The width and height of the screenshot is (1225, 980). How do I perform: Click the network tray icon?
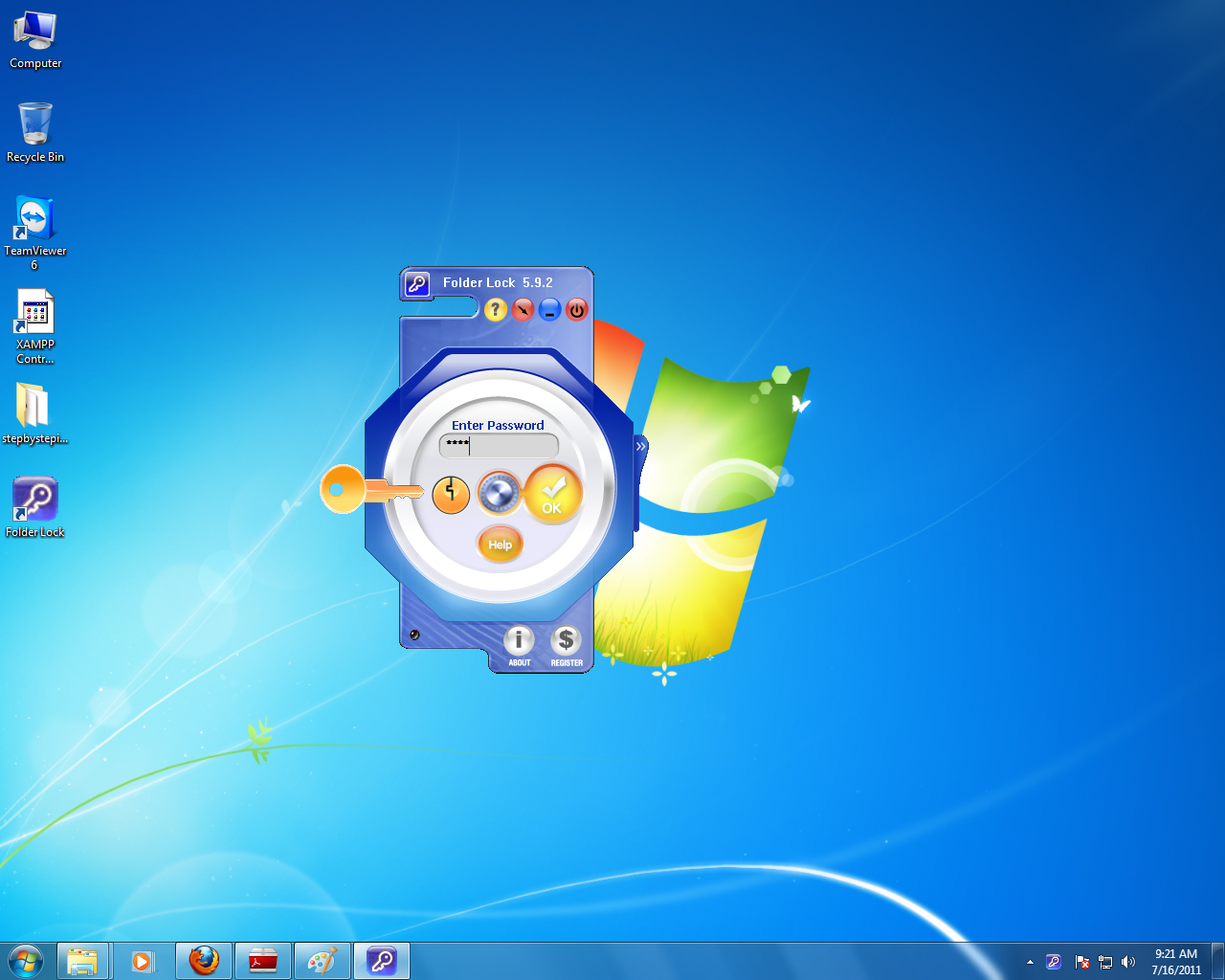coord(1105,962)
